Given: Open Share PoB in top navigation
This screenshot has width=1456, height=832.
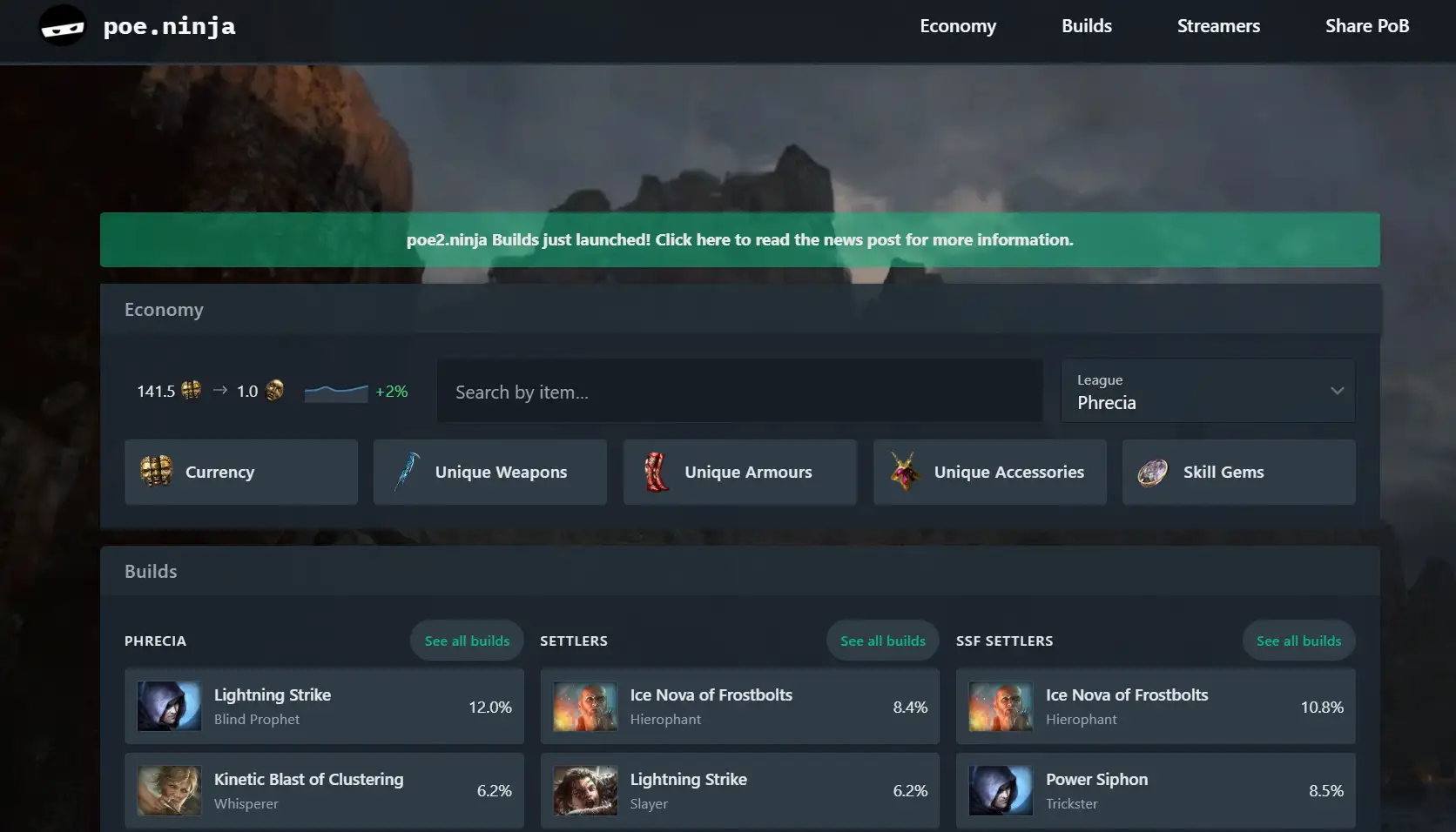Looking at the screenshot, I should click(x=1367, y=26).
